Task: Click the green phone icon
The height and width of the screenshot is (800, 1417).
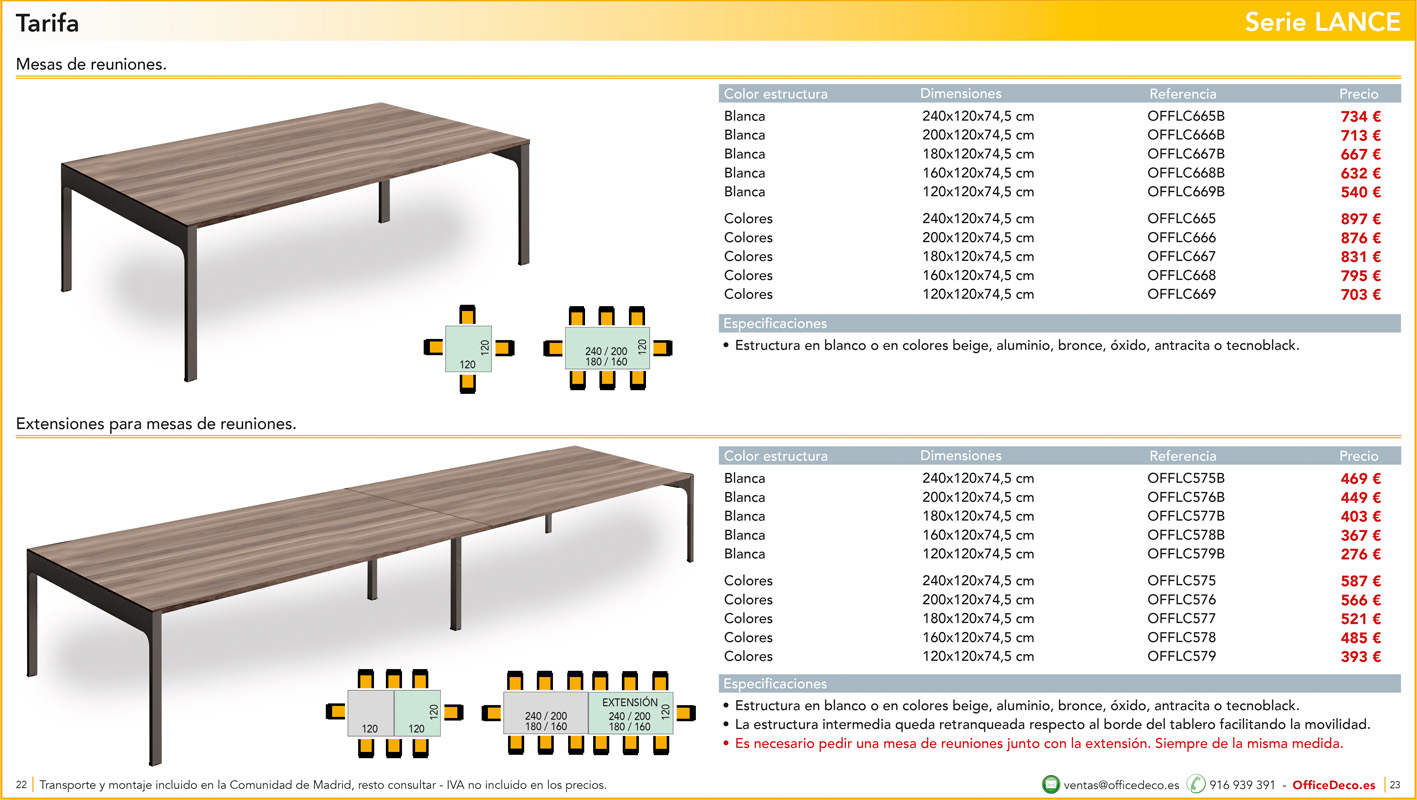Action: [1196, 784]
